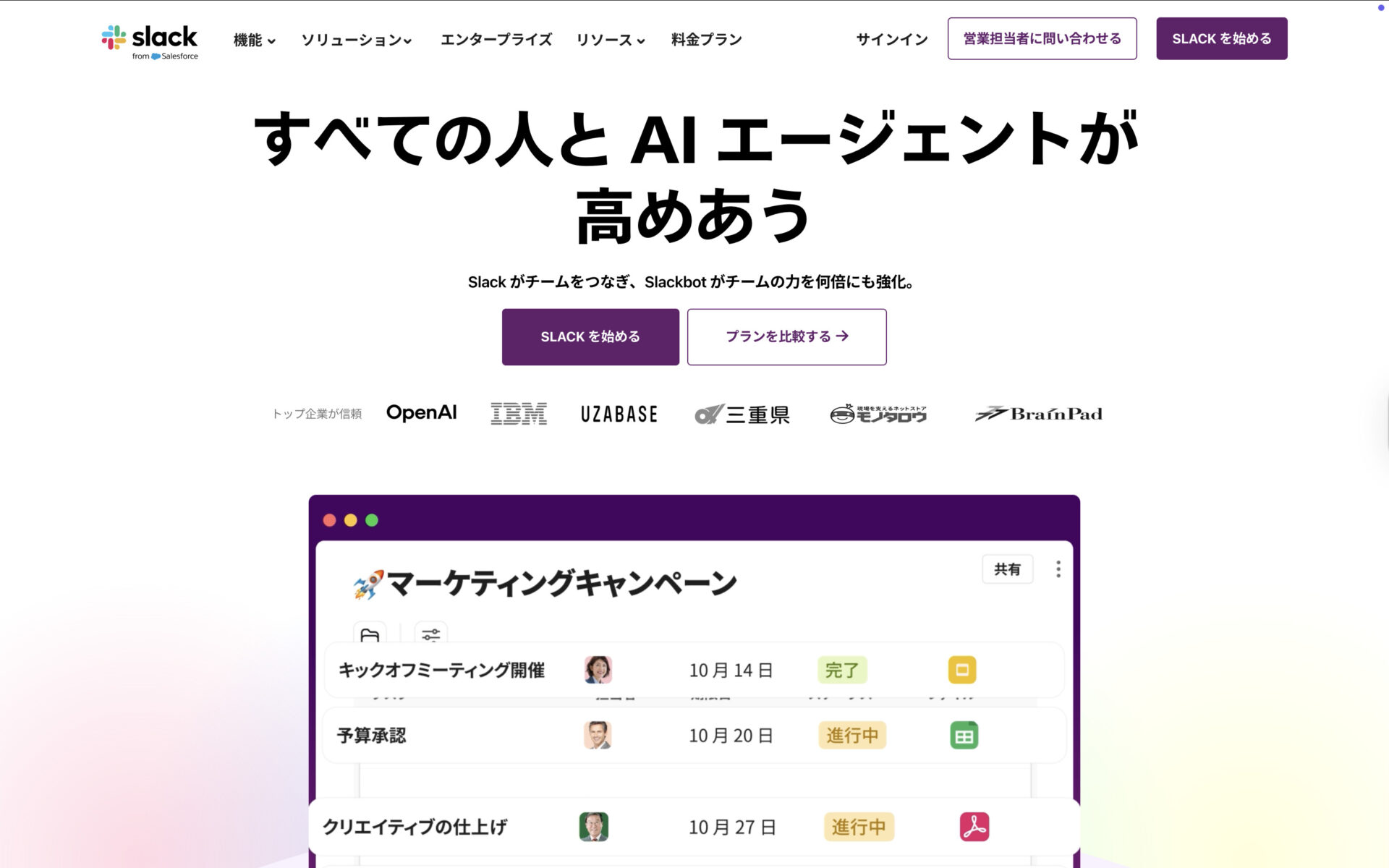Viewport: 1389px width, 868px height.
Task: Click the 10 月 20 日 date
Action: coord(731,736)
